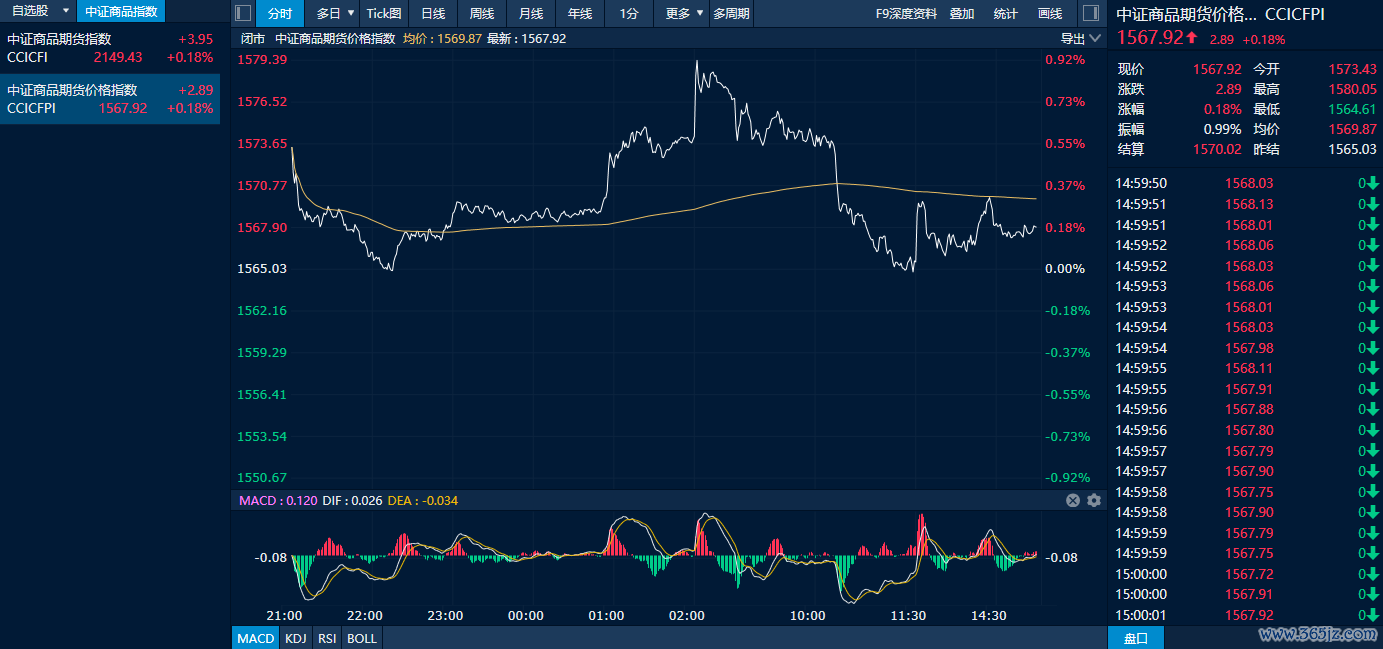Image resolution: width=1383 pixels, height=649 pixels.
Task: Open the 更多 periods dropdown
Action: (683, 13)
